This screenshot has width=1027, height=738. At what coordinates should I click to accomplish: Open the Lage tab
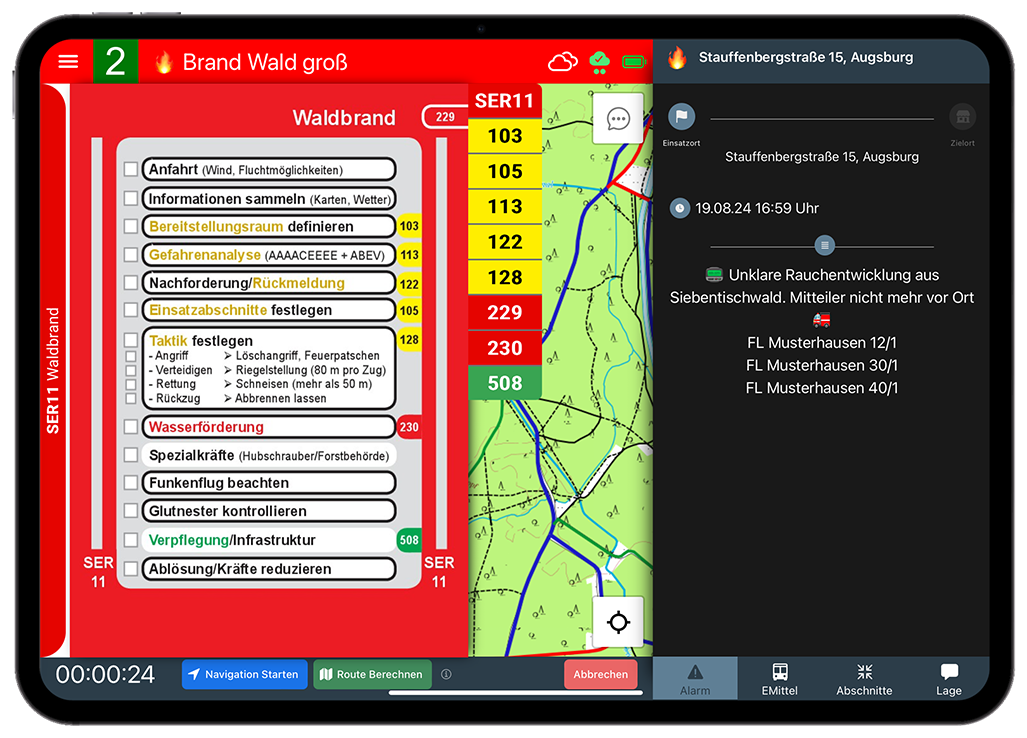948,678
